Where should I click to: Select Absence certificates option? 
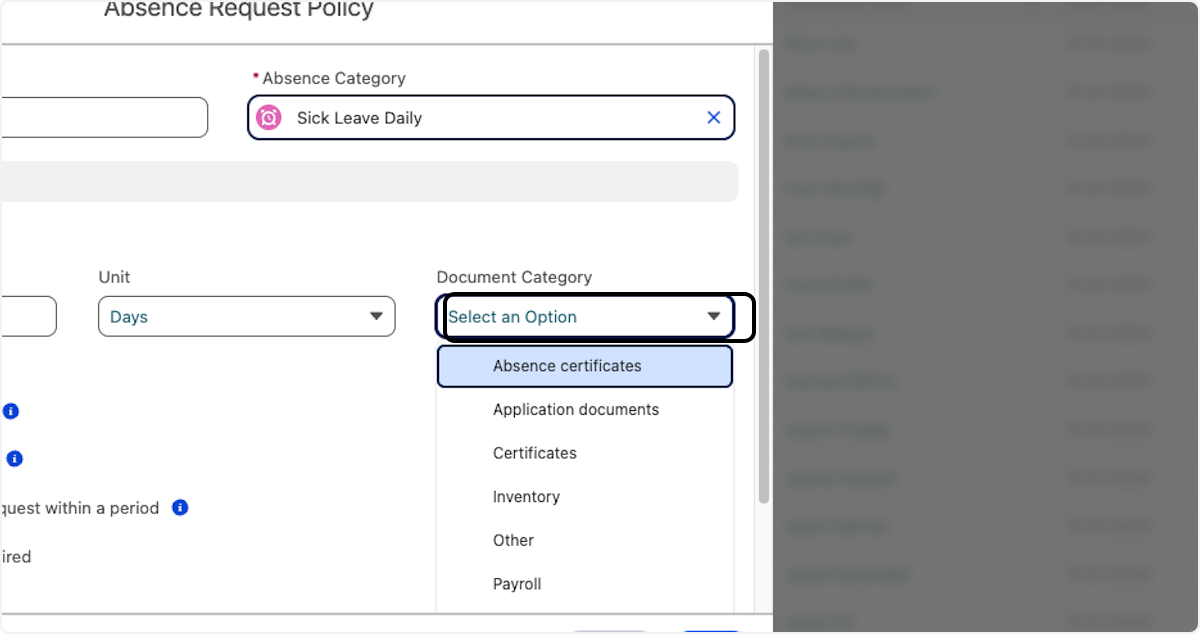pyautogui.click(x=567, y=366)
